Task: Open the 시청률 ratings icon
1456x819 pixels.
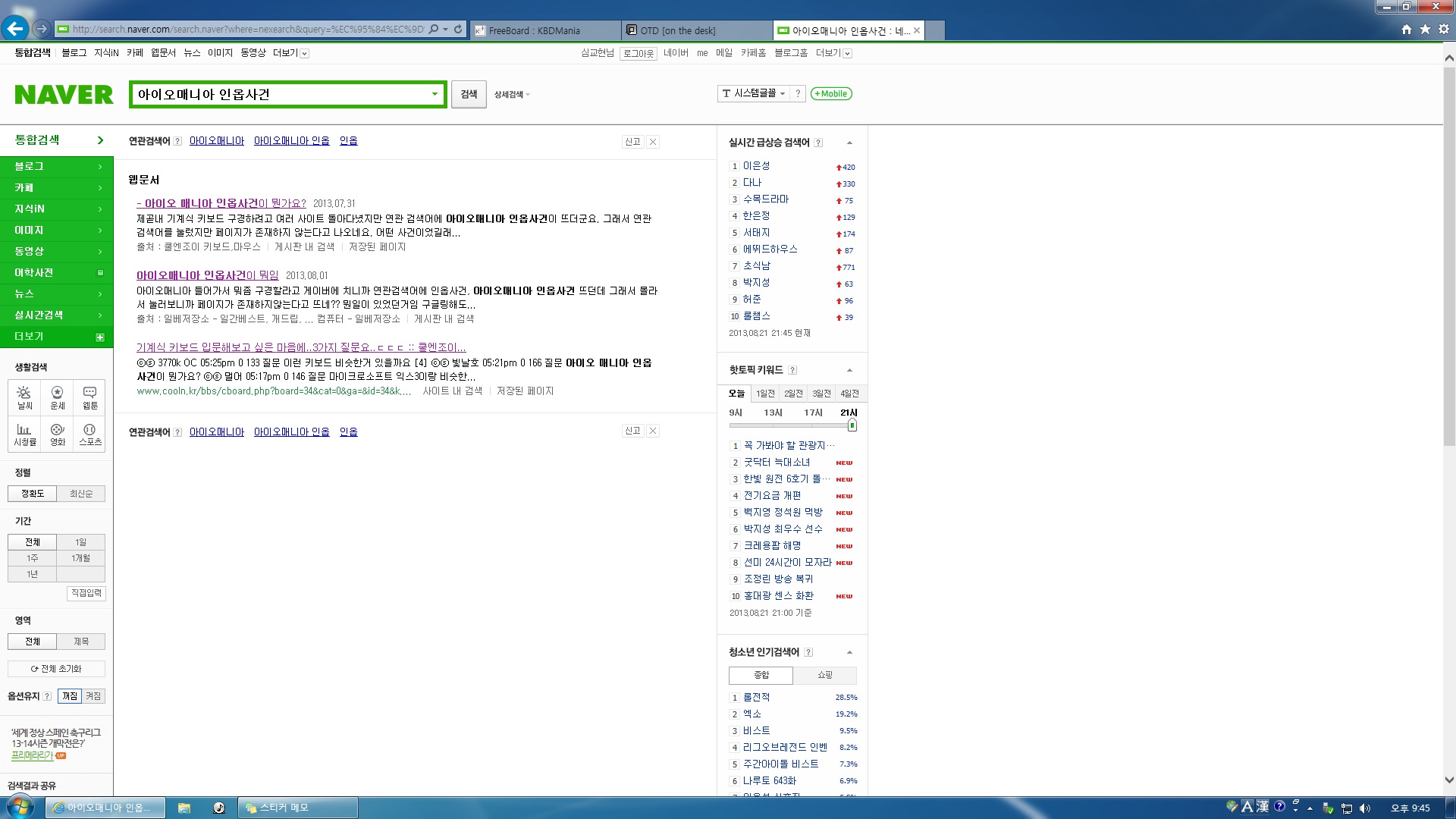Action: [24, 435]
